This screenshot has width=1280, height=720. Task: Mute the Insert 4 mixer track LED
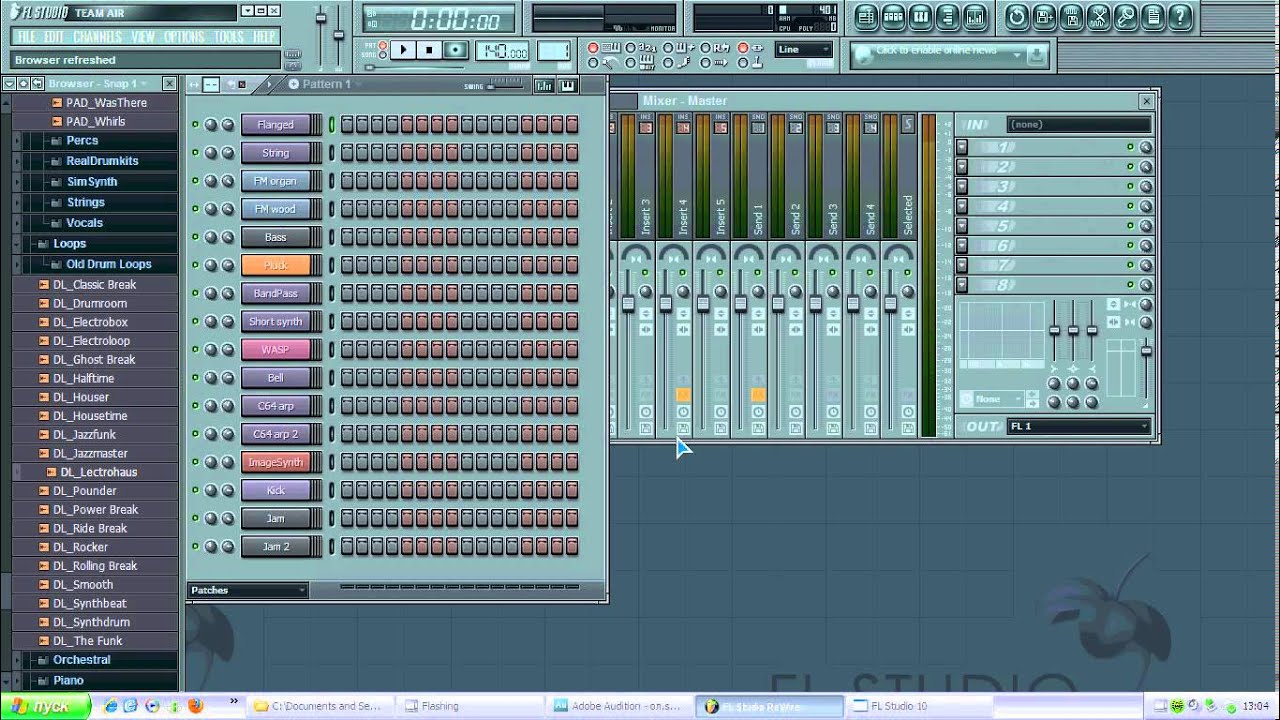point(683,272)
